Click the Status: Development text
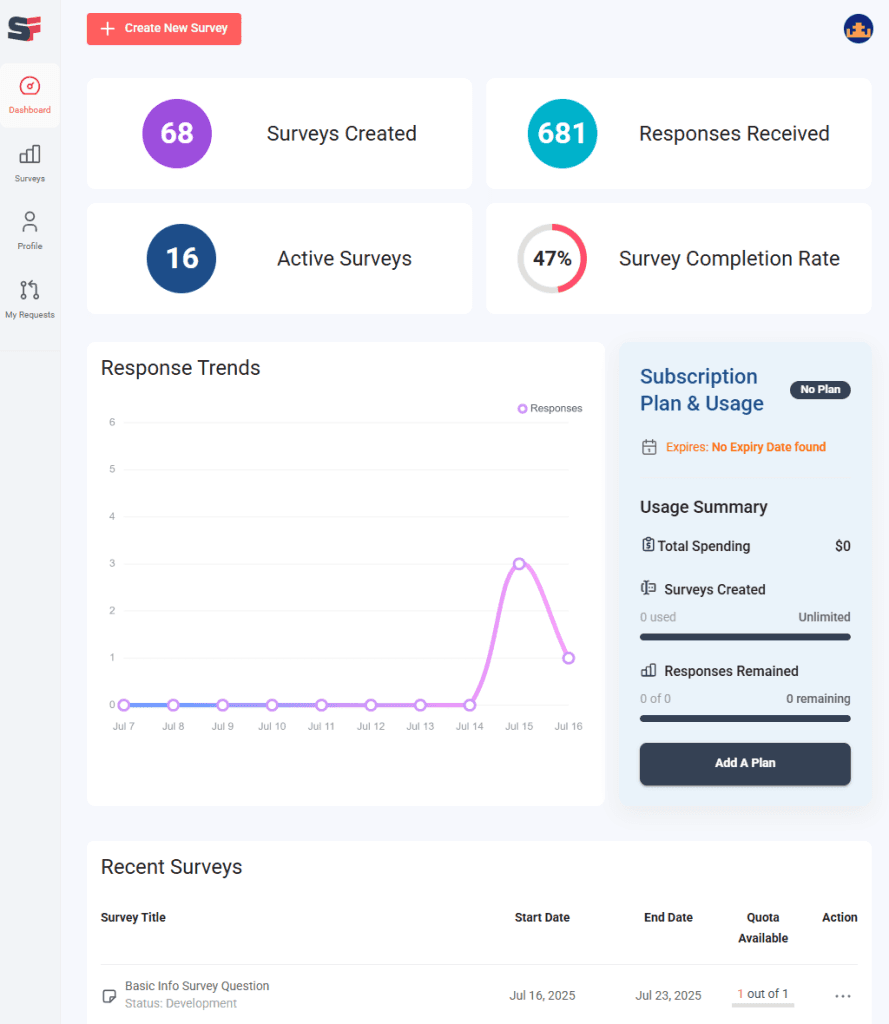 [x=181, y=1004]
